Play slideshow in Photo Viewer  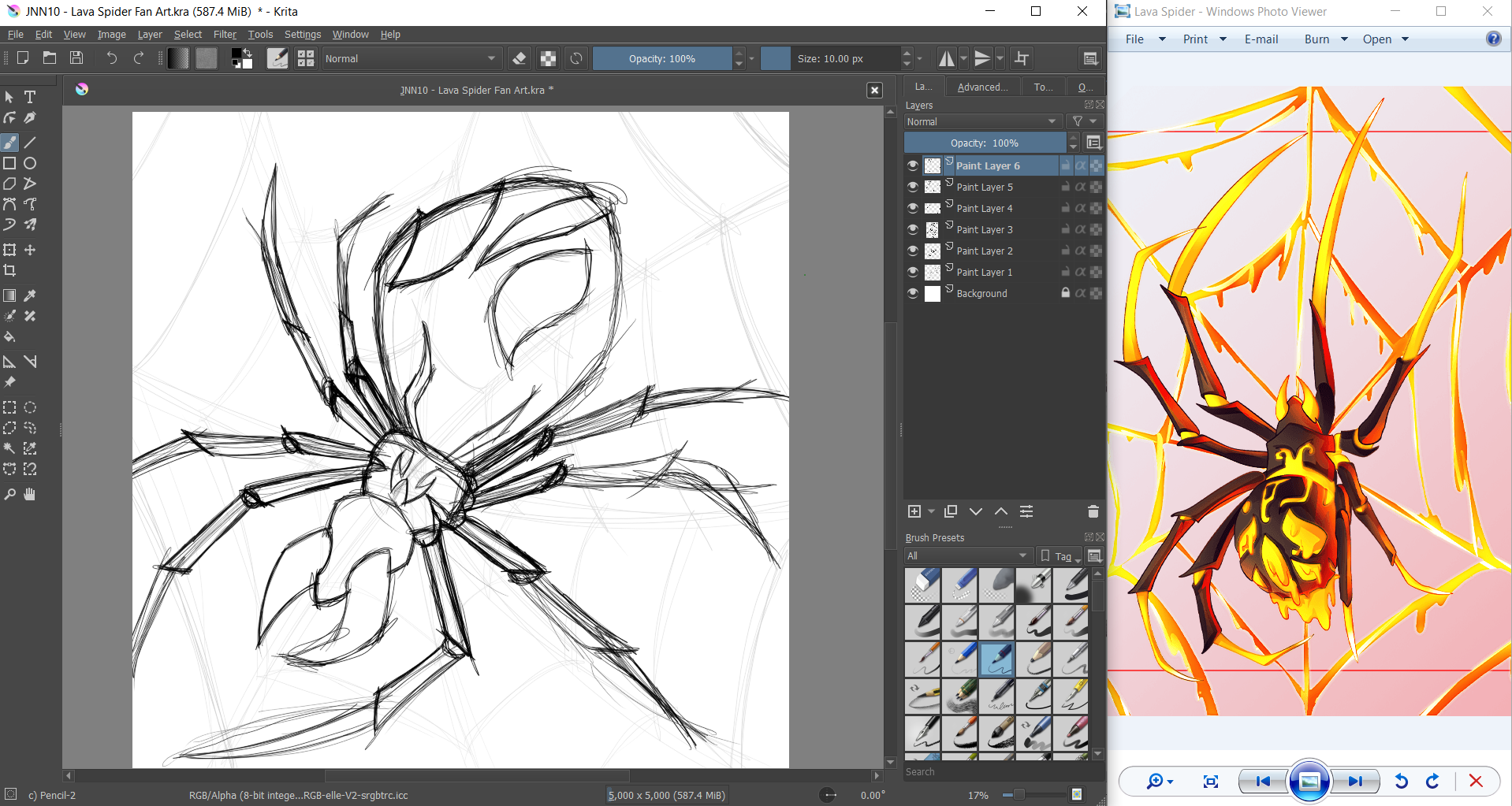(1309, 781)
